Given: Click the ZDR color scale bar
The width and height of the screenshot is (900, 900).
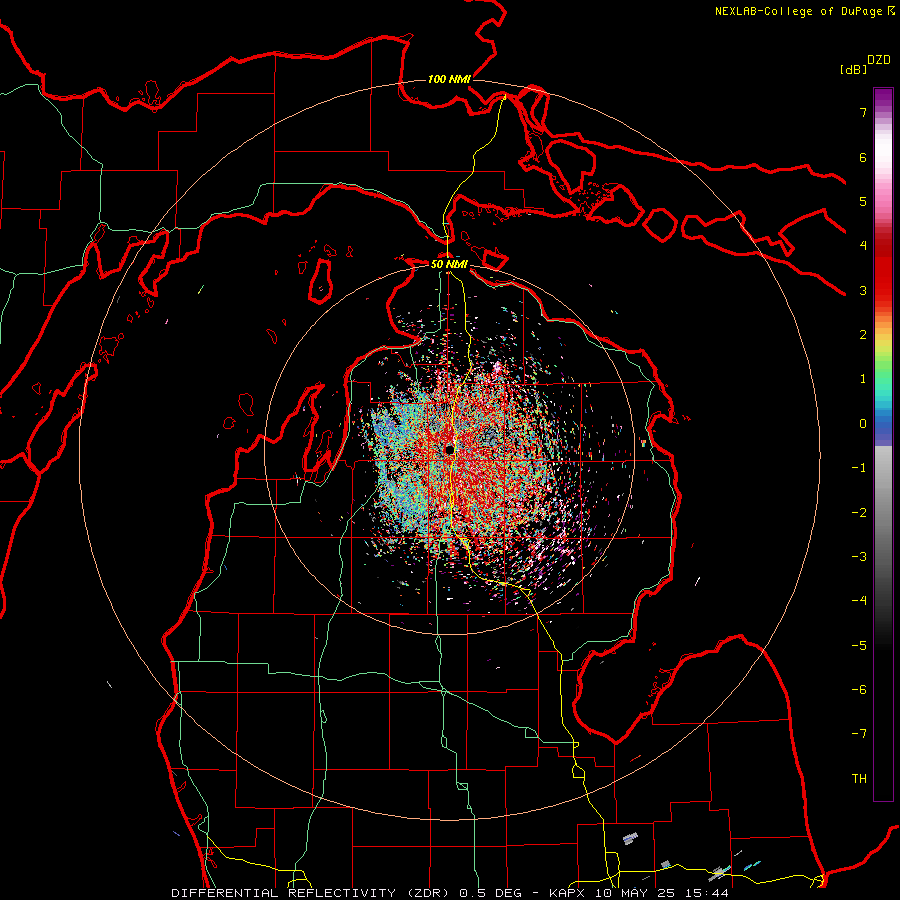Looking at the screenshot, I should [x=883, y=444].
